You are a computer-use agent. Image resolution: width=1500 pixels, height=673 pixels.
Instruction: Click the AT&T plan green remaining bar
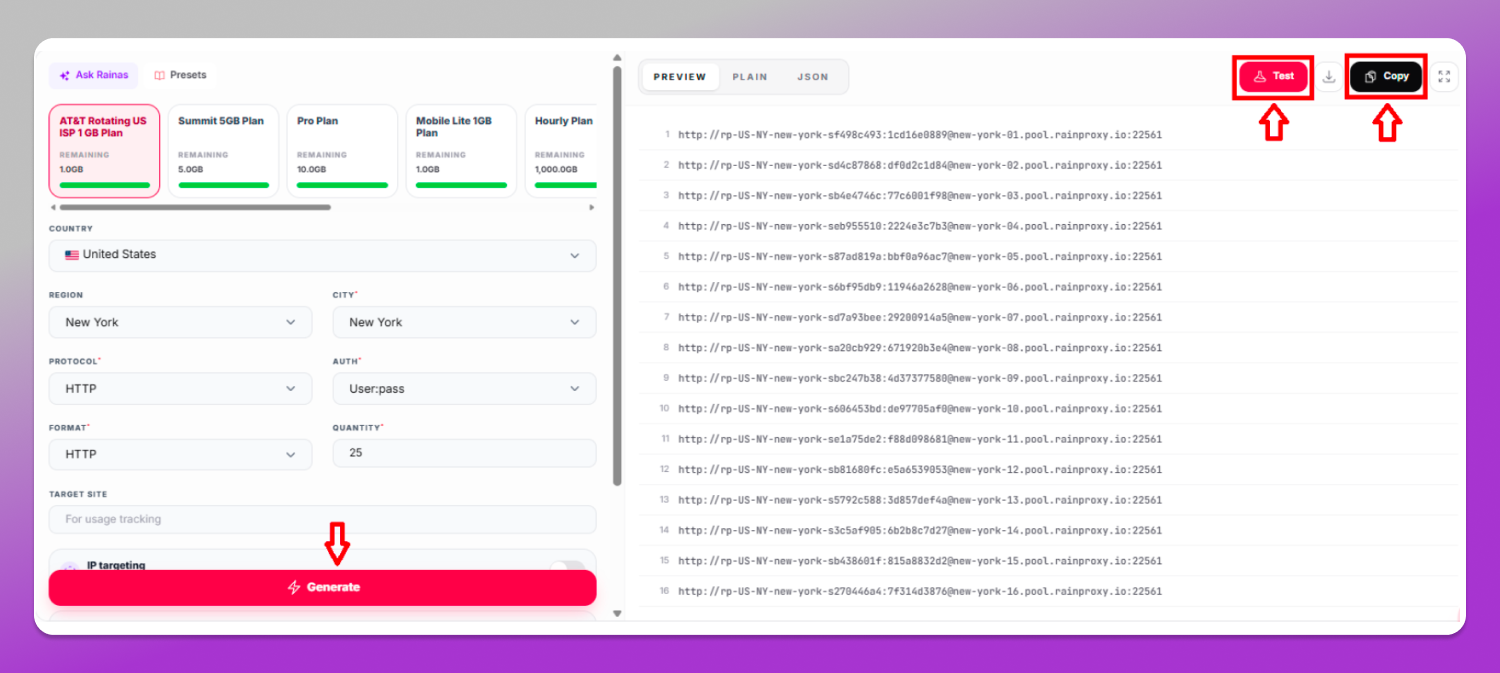pyautogui.click(x=104, y=185)
